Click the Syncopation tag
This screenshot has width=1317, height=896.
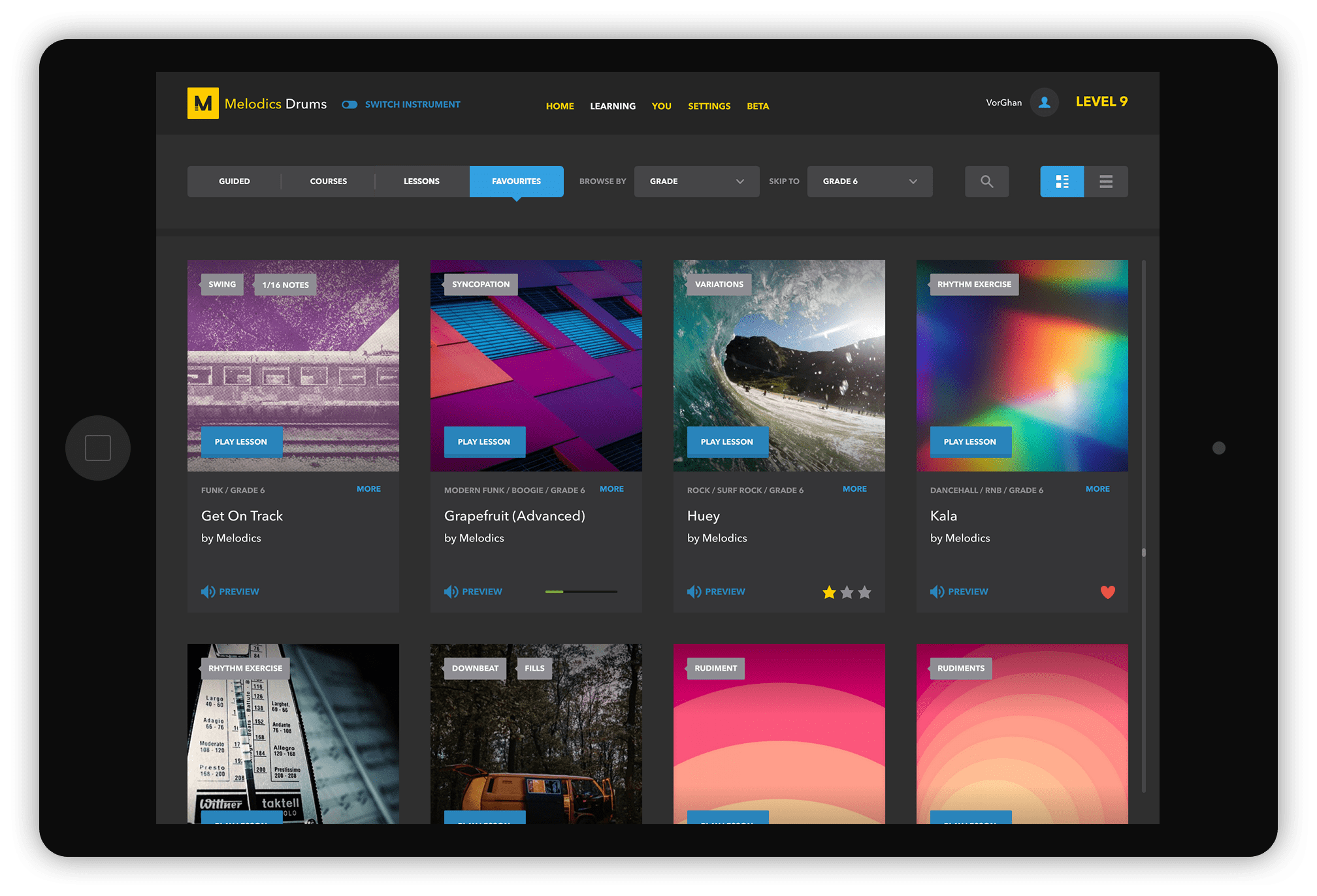point(480,284)
